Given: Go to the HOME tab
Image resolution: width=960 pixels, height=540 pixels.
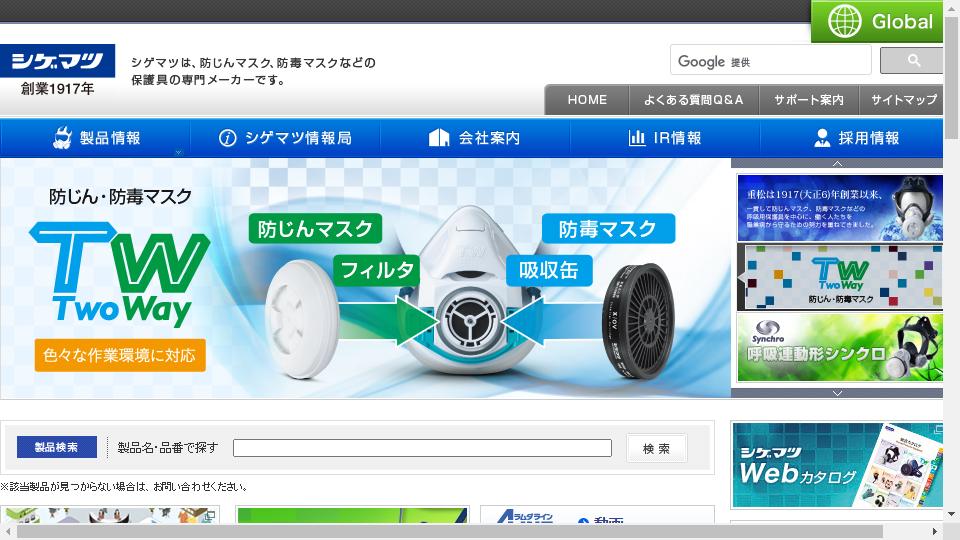Looking at the screenshot, I should [587, 100].
